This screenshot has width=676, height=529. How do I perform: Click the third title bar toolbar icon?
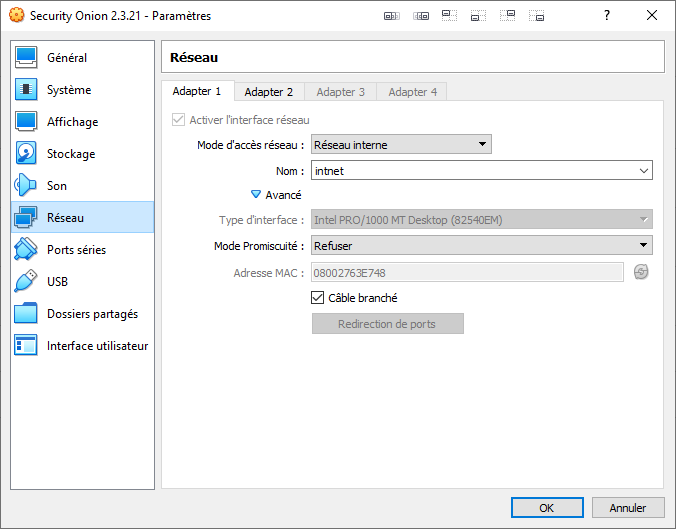[449, 16]
